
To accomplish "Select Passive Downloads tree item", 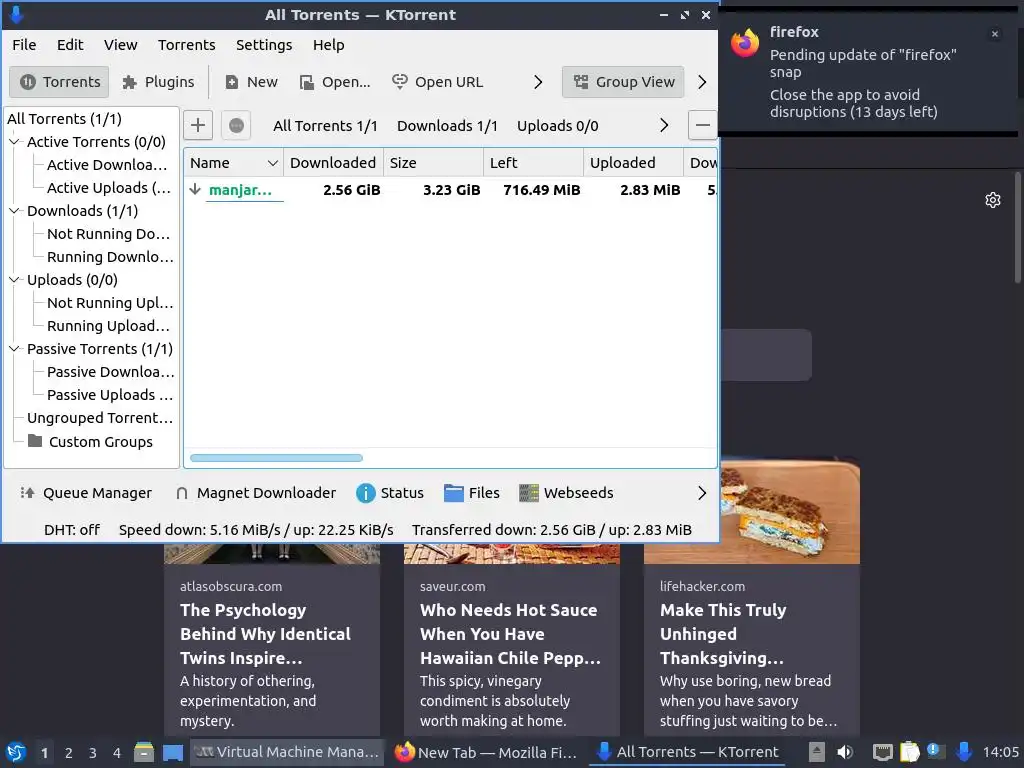I will click(110, 372).
